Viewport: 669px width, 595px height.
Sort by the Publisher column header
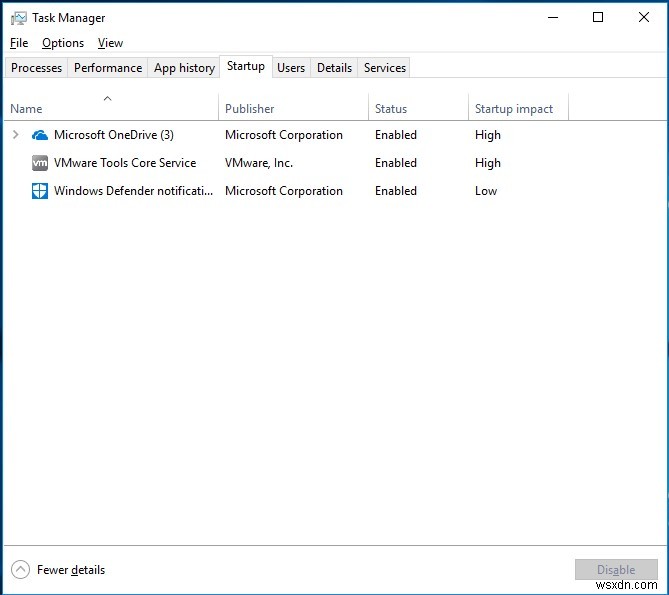pos(293,108)
